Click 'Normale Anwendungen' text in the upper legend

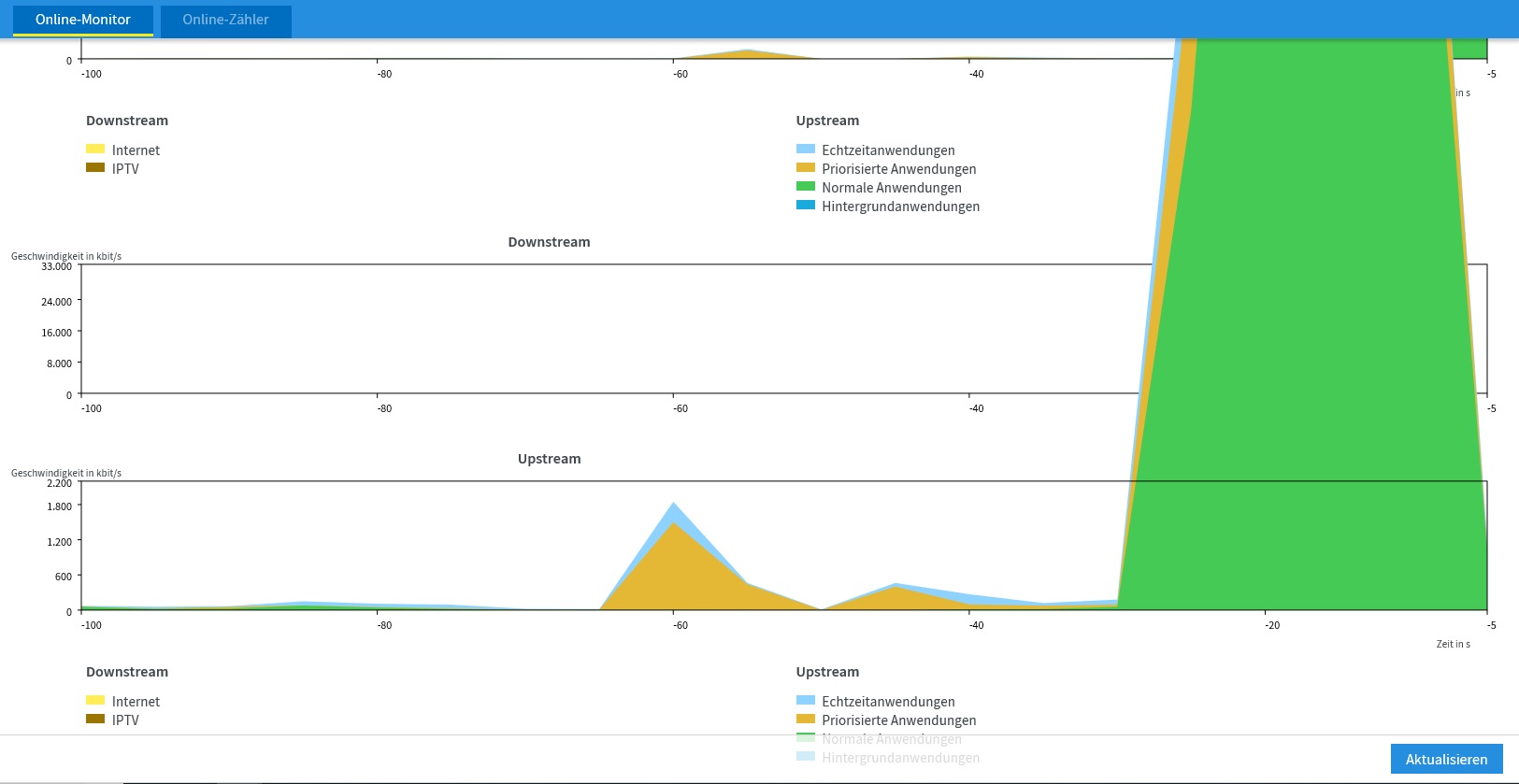tap(892, 188)
